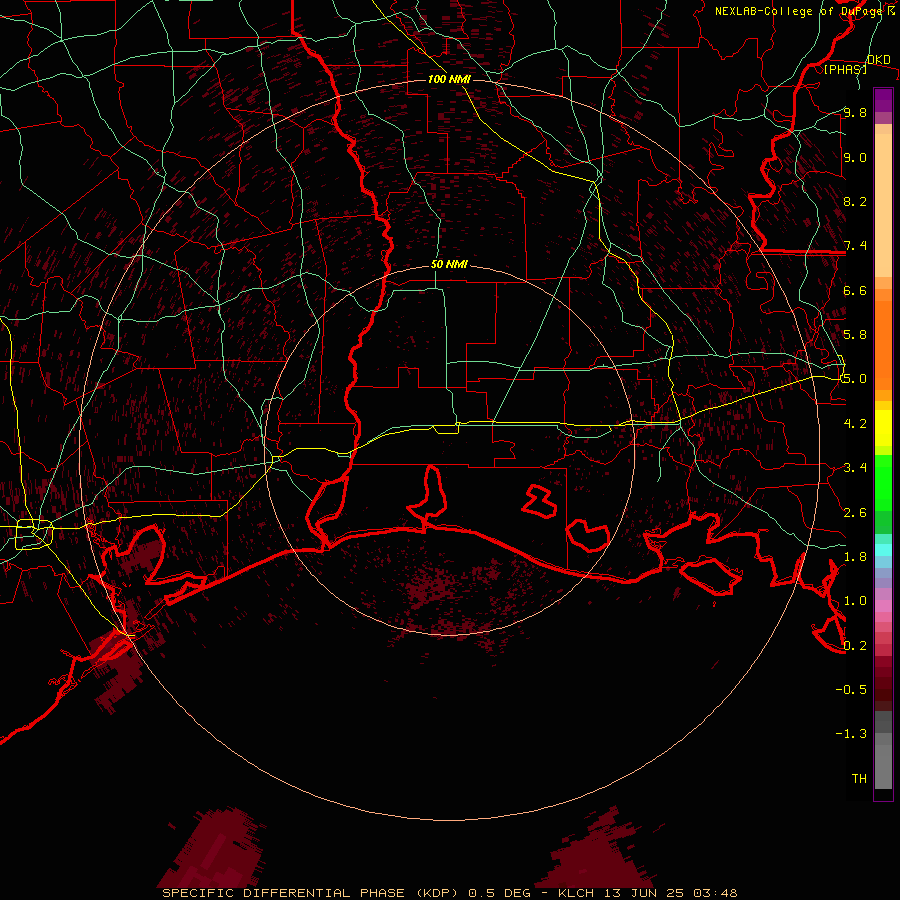The image size is (900, 900).
Task: Click the 6.6 scale value
Action: (x=855, y=290)
